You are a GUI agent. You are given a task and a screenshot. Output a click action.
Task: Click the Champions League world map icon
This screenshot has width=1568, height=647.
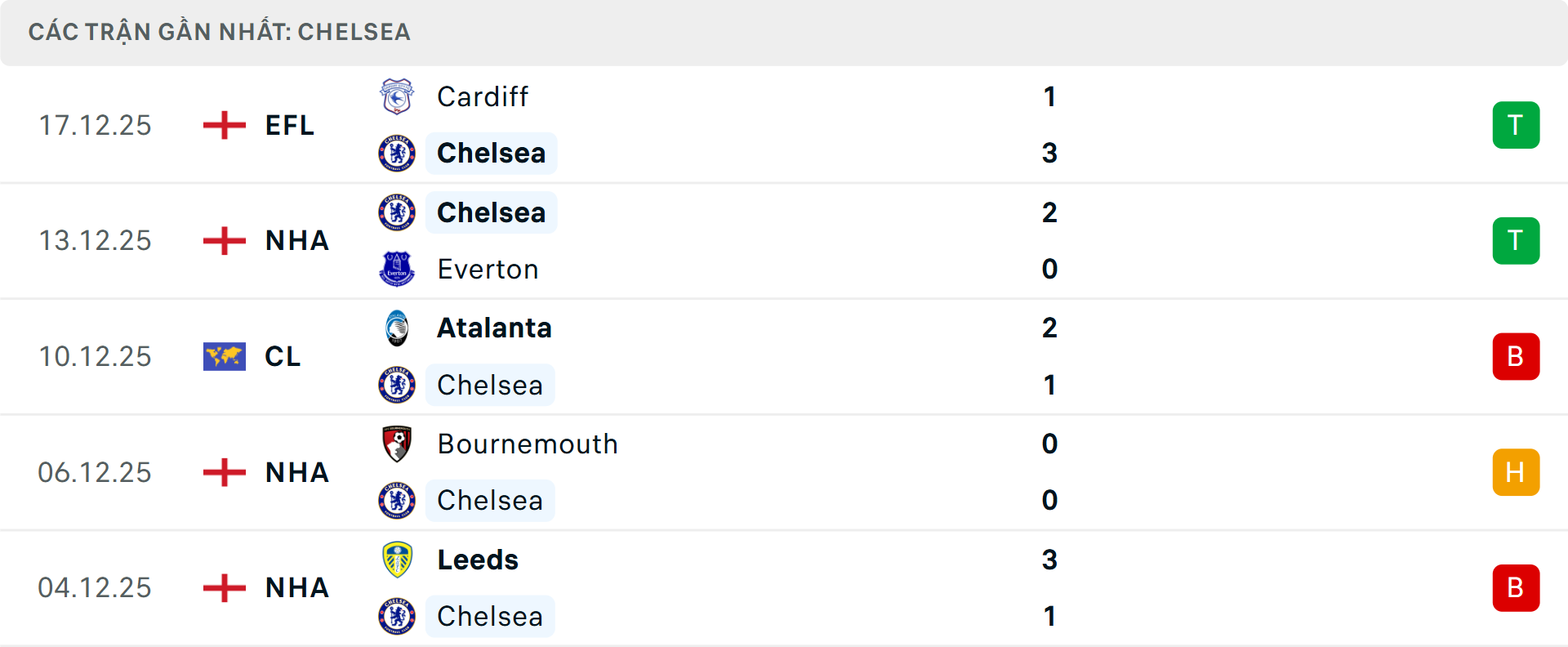pos(223,355)
